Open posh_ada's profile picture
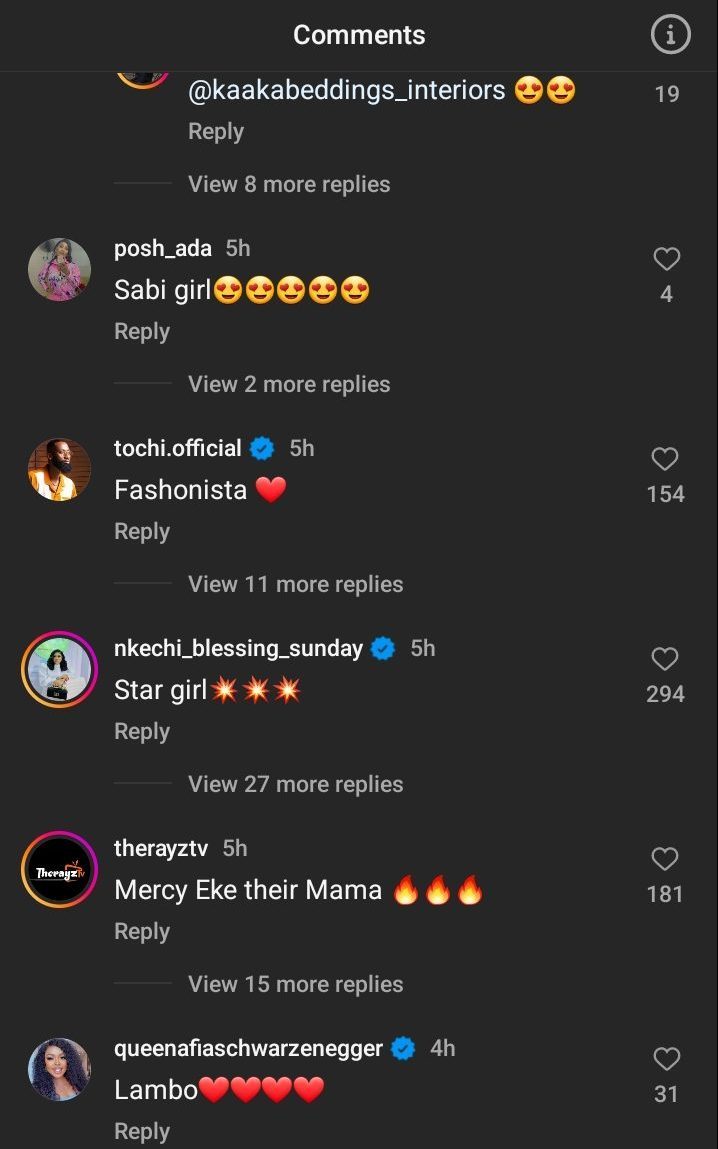Viewport: 718px width, 1149px height. point(59,269)
